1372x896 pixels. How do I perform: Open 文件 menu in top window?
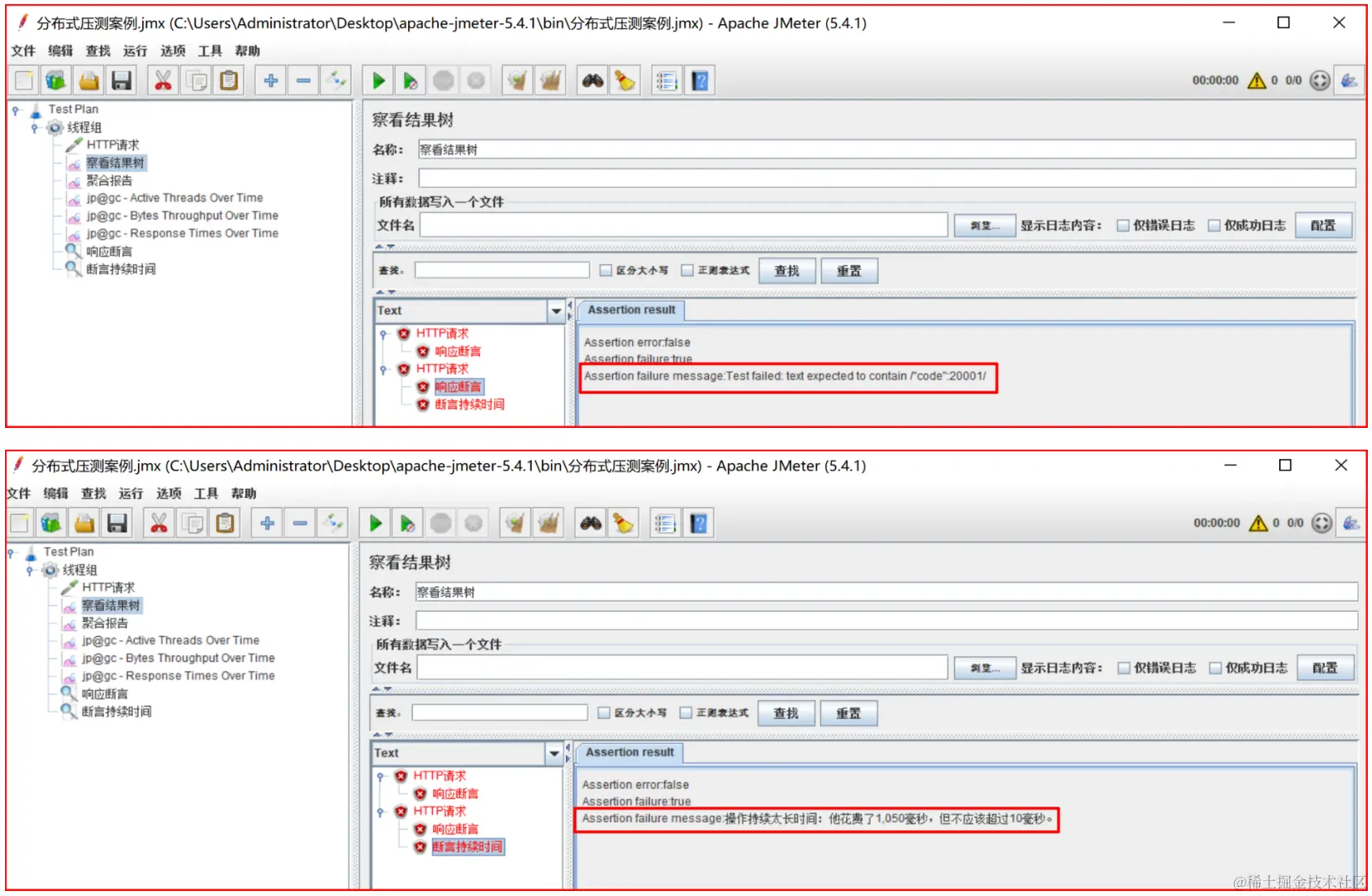coord(23,51)
